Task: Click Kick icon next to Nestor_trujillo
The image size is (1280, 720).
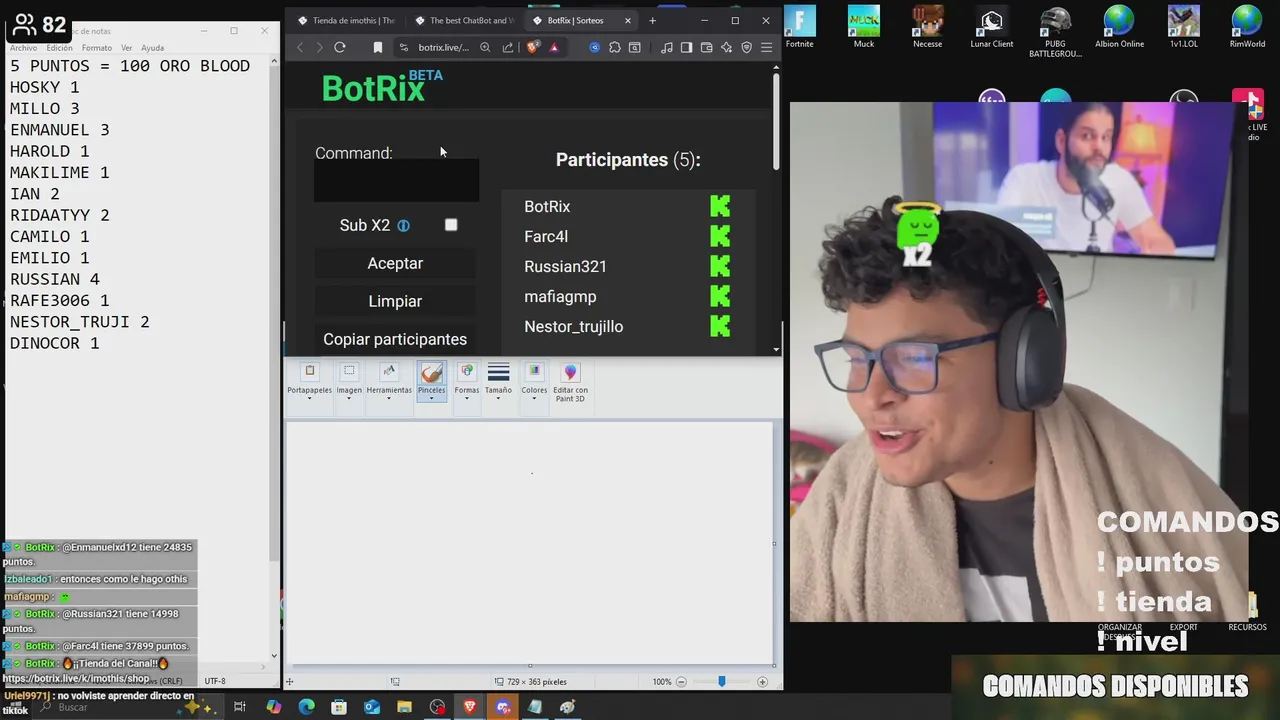Action: (720, 326)
